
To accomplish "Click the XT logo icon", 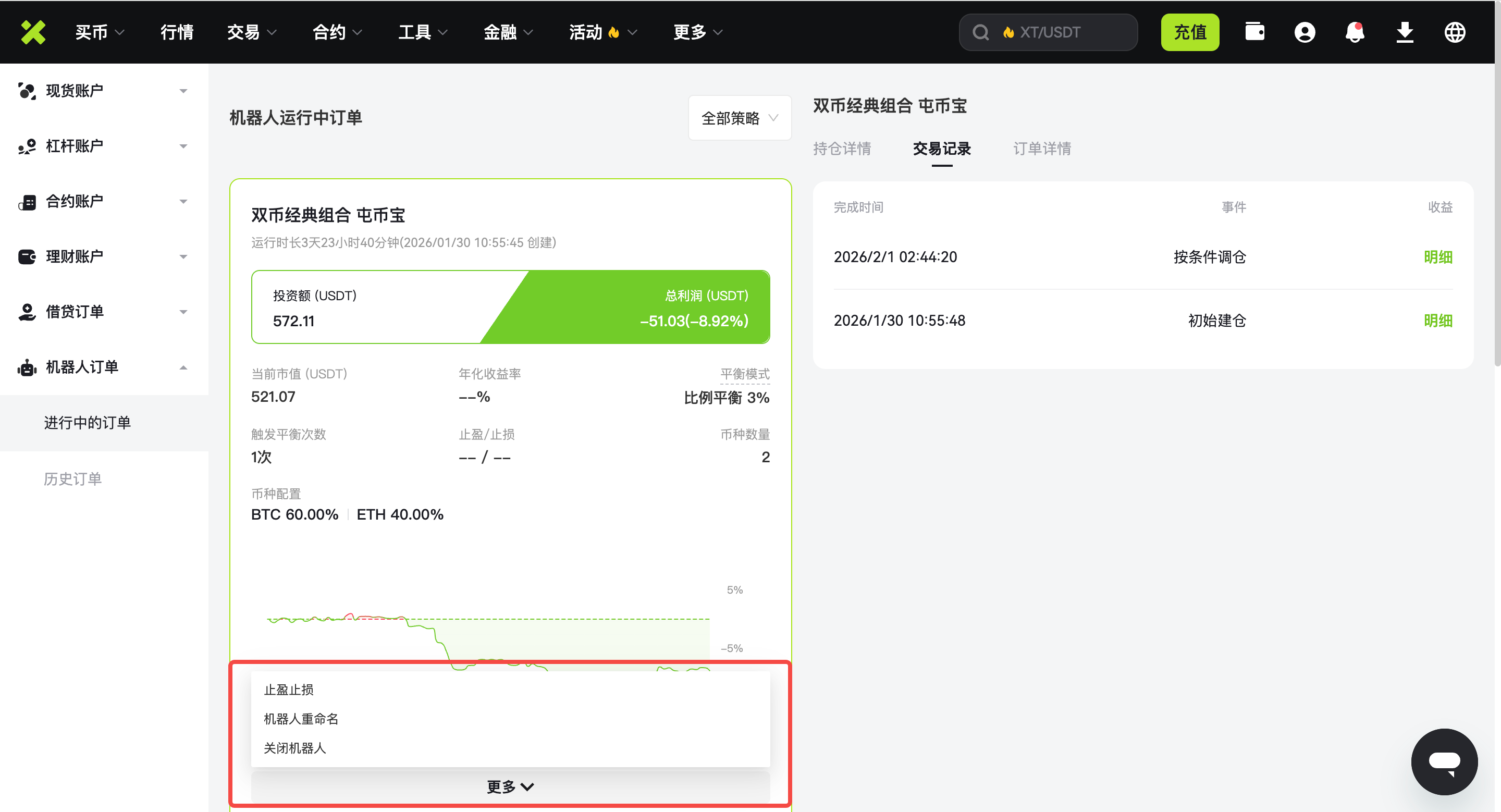I will (33, 32).
